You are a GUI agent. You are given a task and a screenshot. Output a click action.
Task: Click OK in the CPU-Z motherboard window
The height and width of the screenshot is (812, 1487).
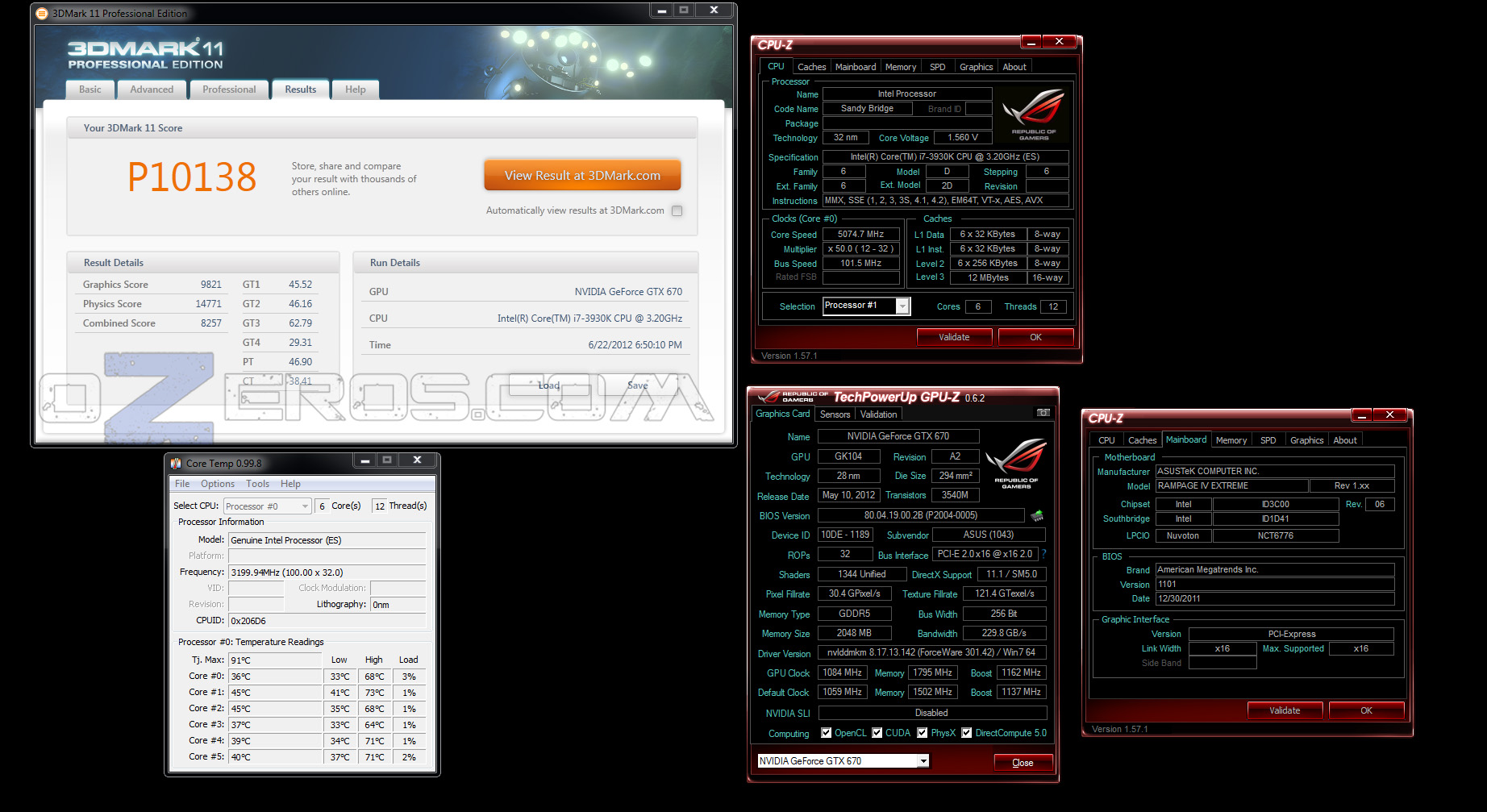click(x=1366, y=710)
